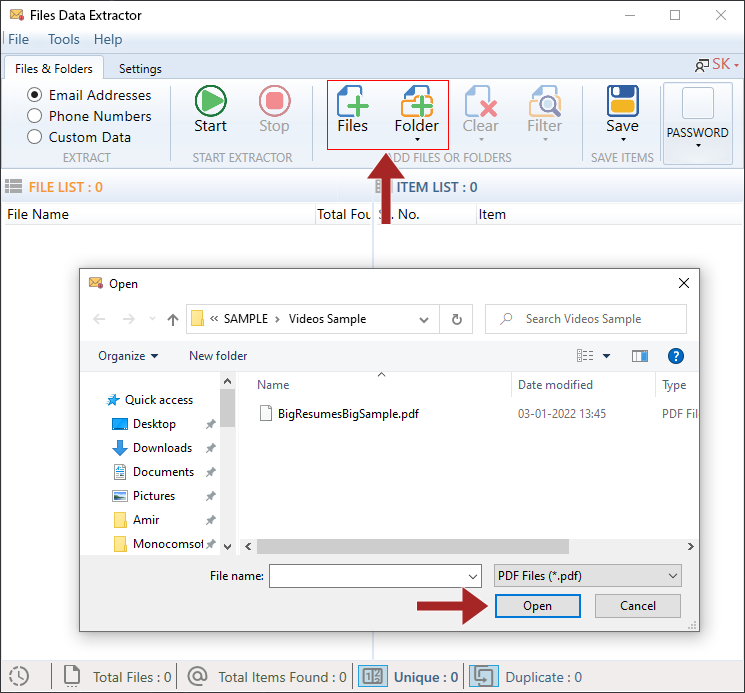Open the File name combo dropdown
745x693 pixels.
(473, 576)
